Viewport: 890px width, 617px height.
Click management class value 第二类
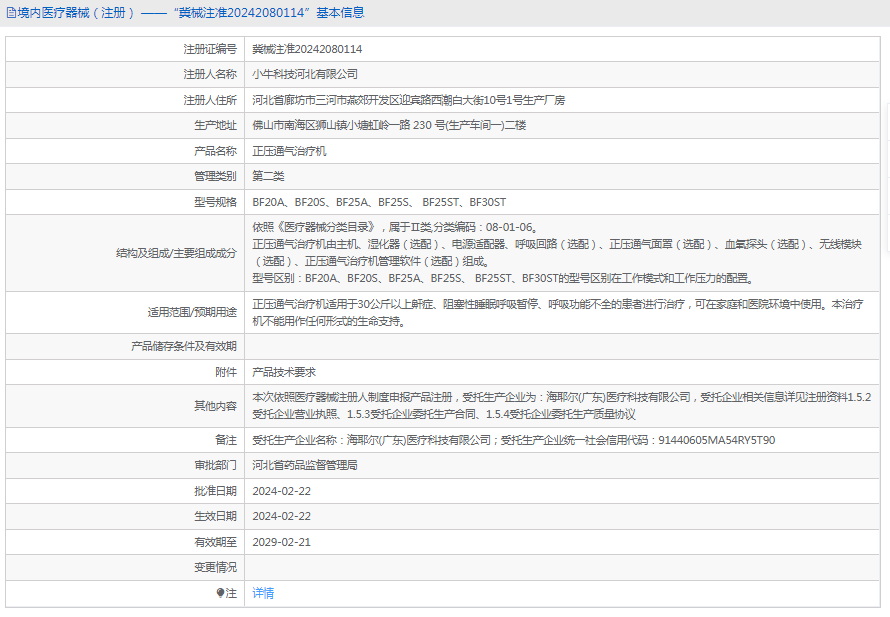268,177
